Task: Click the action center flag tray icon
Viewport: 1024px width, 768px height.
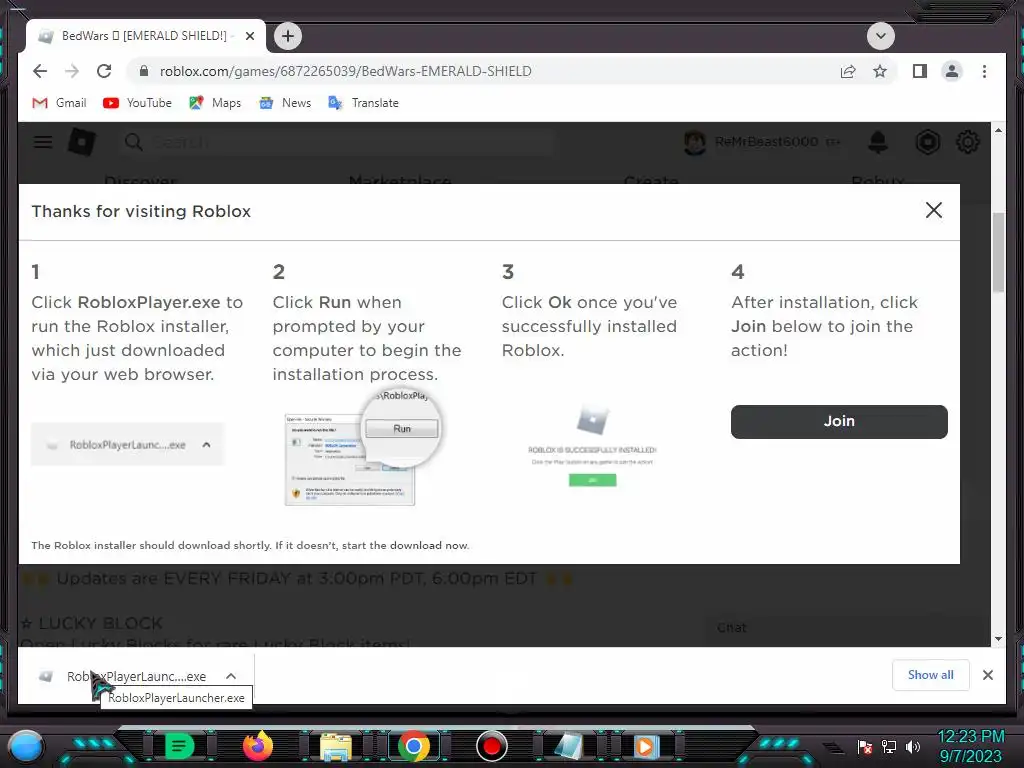Action: point(865,746)
